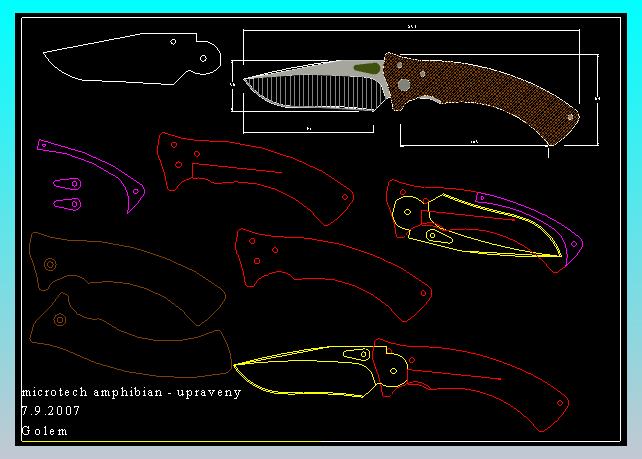Select the striped blade grind of rendered knife
This screenshot has height=459, width=642.
315,92
